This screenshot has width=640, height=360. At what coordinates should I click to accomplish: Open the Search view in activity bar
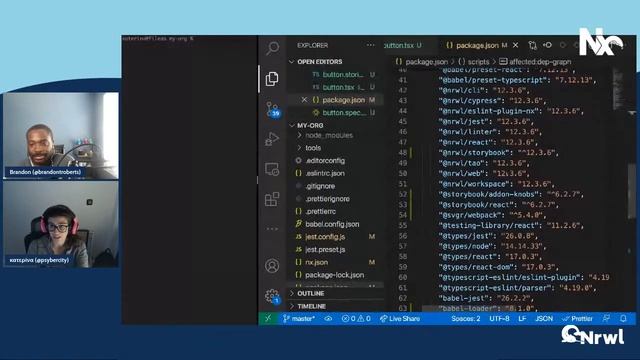272,48
